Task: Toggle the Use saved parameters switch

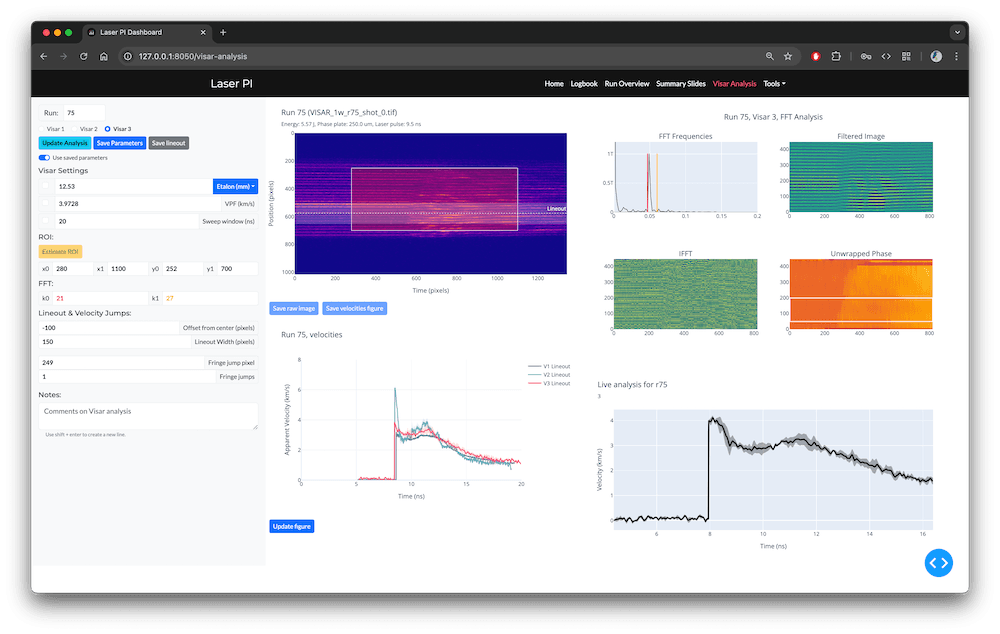Action: (44, 157)
